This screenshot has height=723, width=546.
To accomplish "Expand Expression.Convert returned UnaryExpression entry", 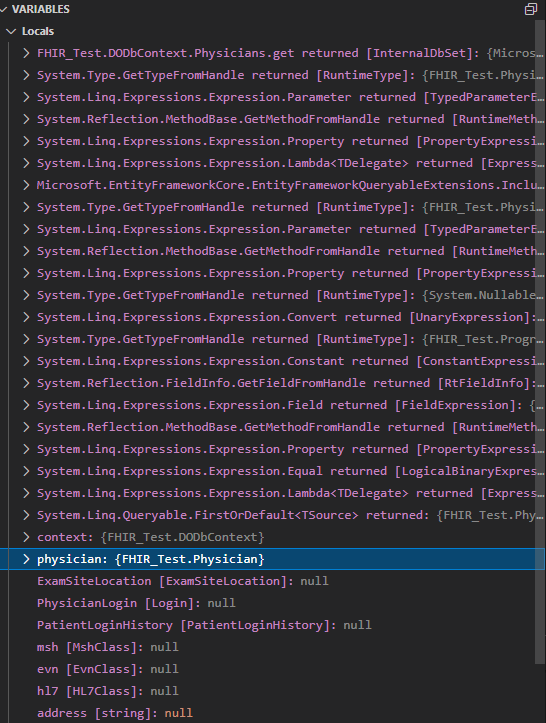I will pyautogui.click(x=27, y=317).
